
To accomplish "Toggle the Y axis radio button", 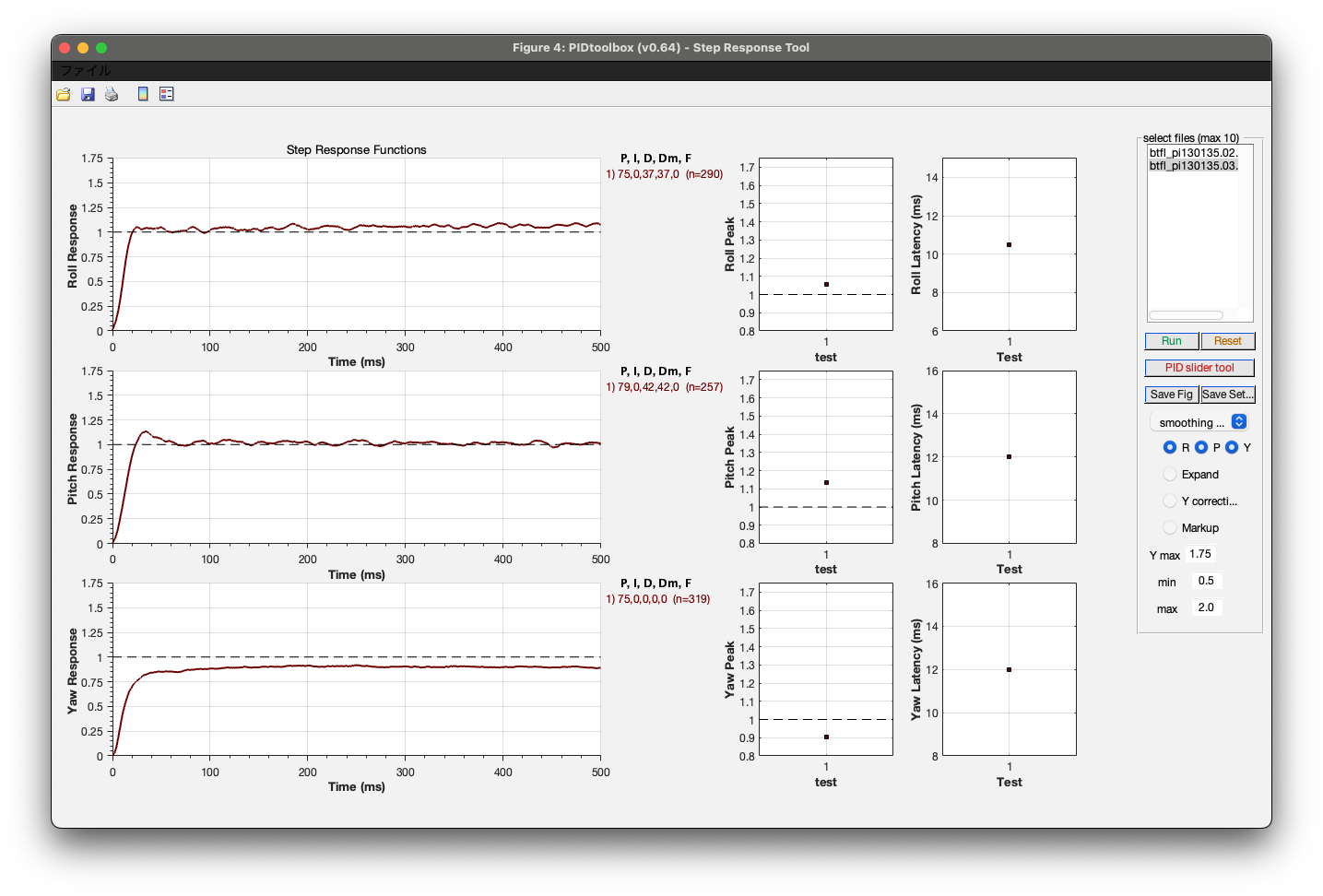I will pos(1232,447).
